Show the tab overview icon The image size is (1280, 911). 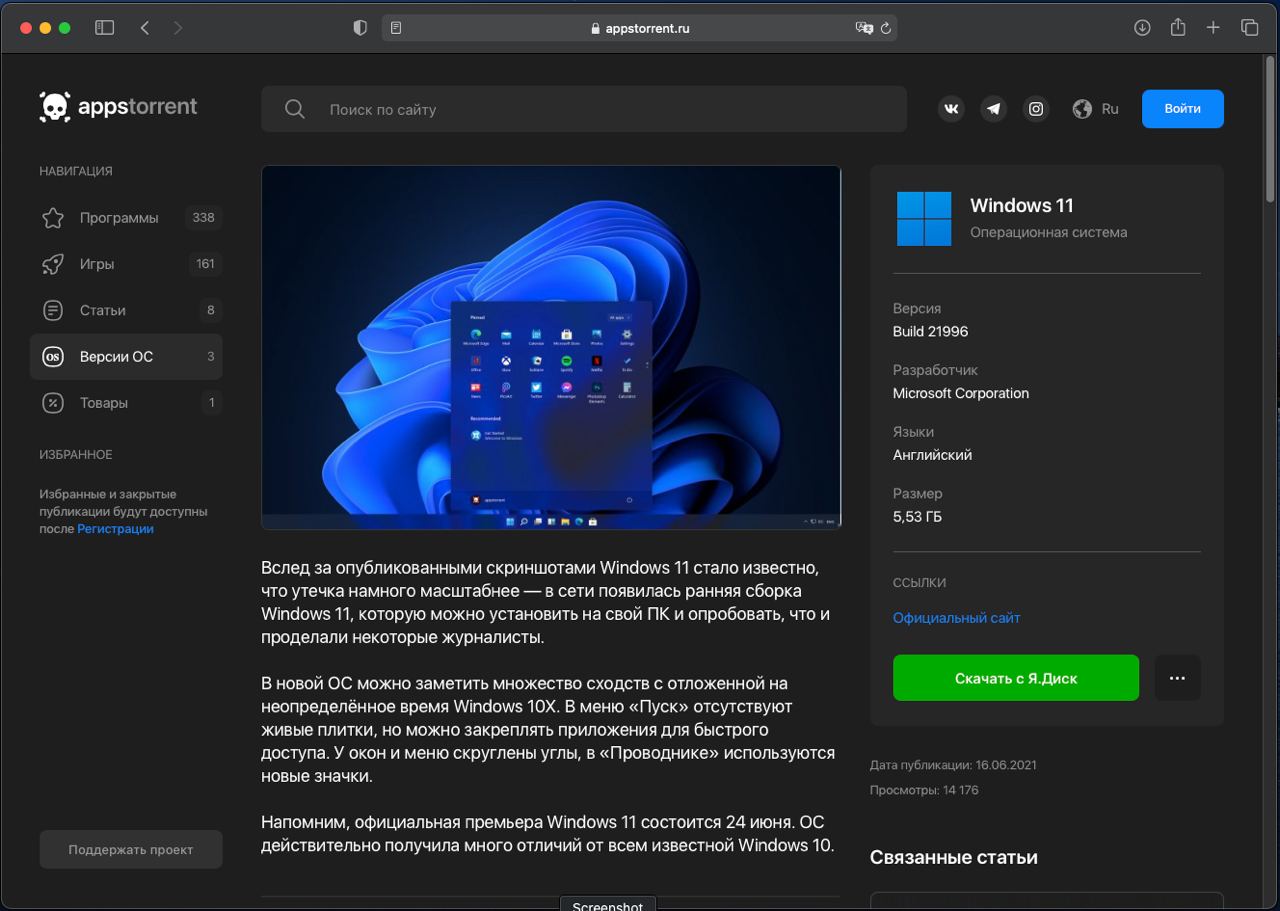click(x=1249, y=28)
